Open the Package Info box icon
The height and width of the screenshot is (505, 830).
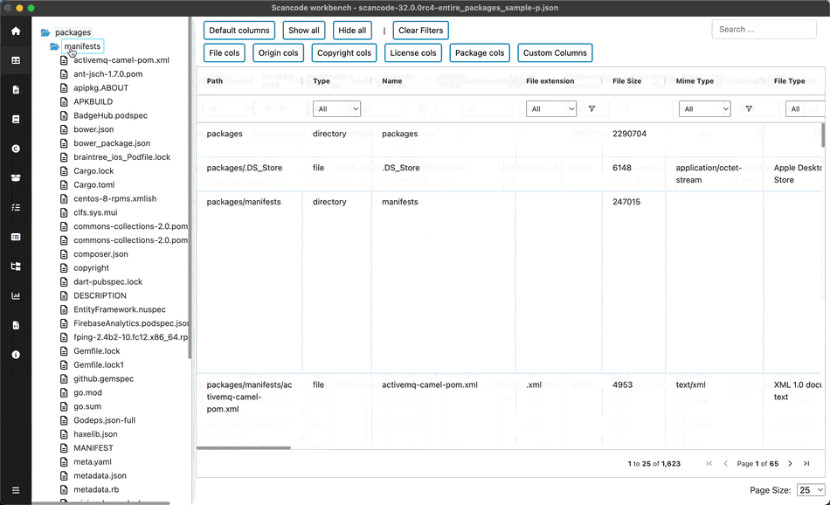tap(16, 178)
